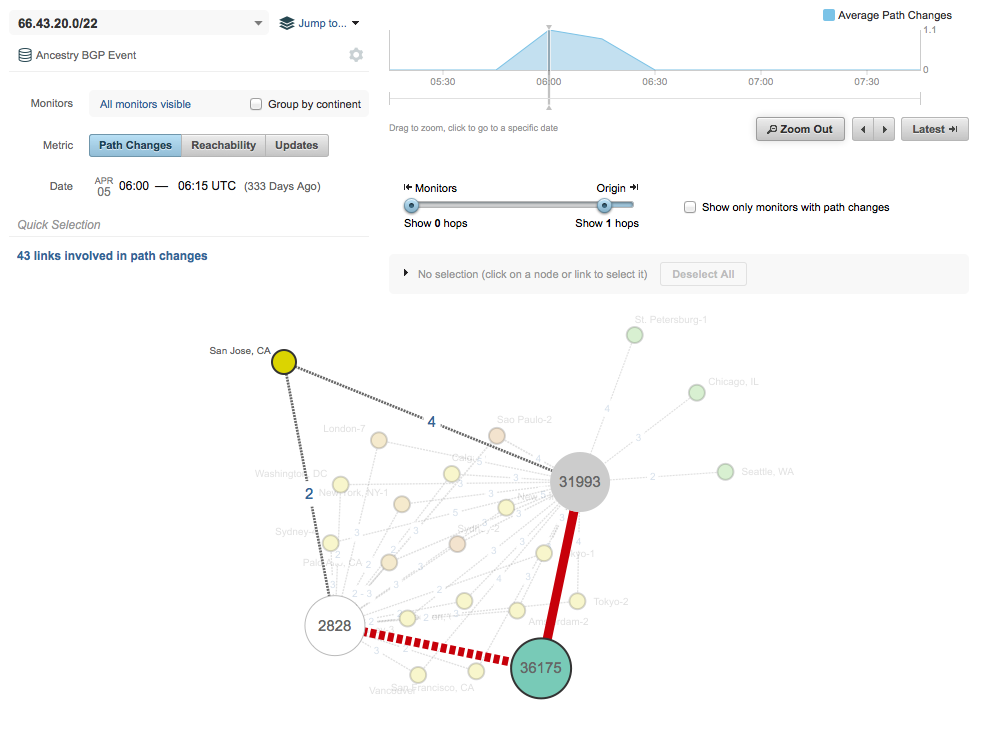
Task: Click the Origin hops slider handle
Action: pos(604,206)
